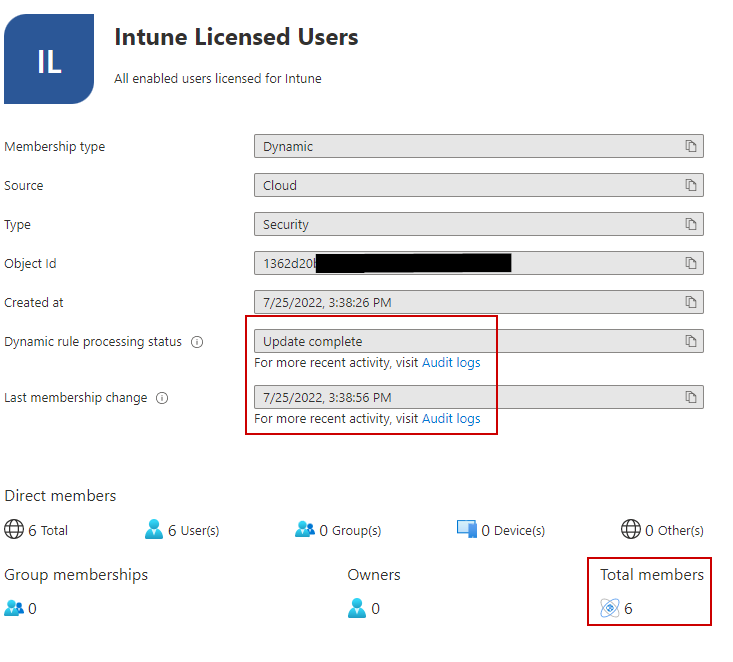Show info for Last membership change

[x=162, y=398]
